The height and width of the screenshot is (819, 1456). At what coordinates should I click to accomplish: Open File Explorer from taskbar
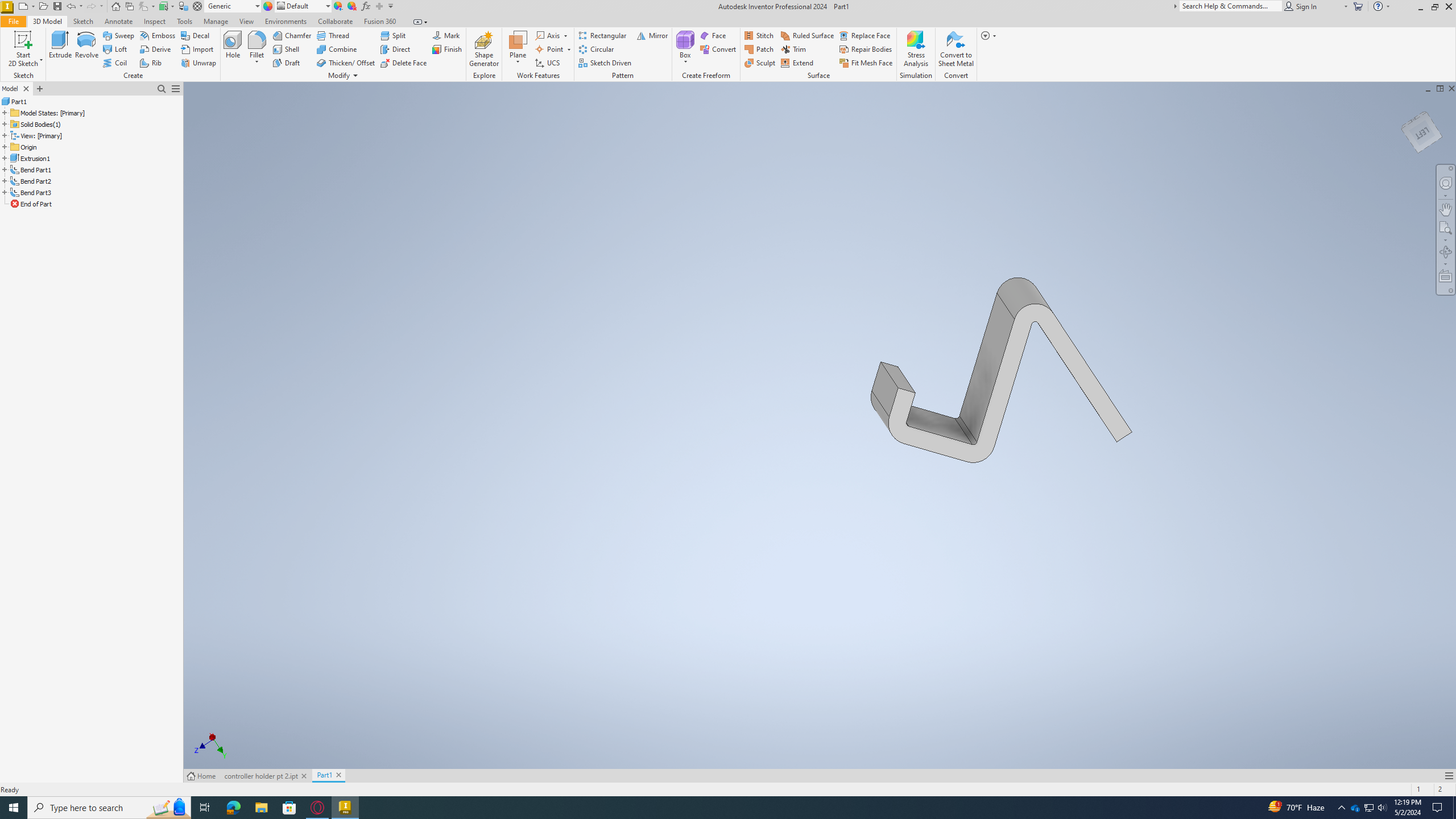(261, 808)
